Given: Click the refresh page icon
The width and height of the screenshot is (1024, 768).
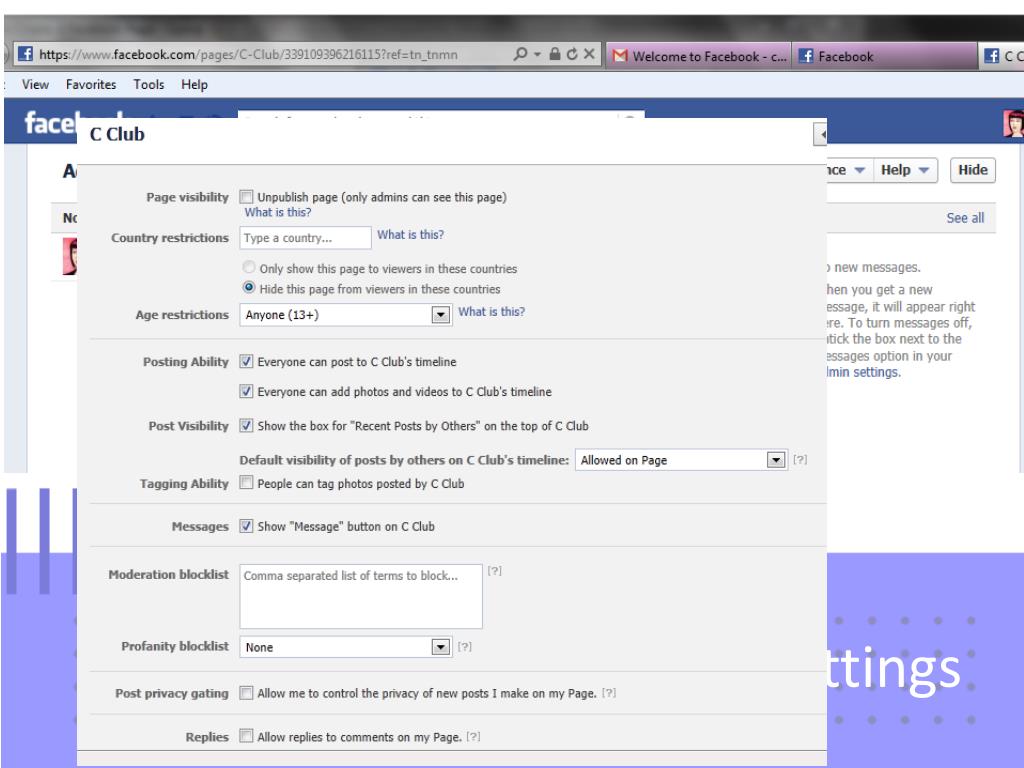Looking at the screenshot, I should coord(572,54).
